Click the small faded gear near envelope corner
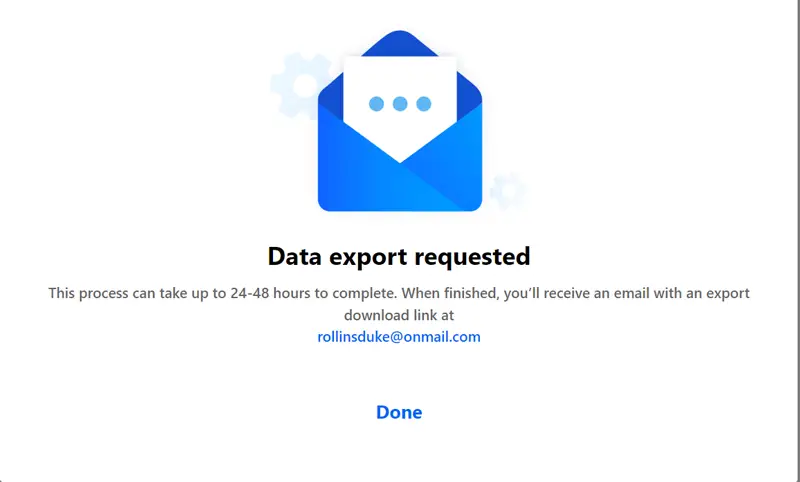The image size is (800, 482). 508,191
